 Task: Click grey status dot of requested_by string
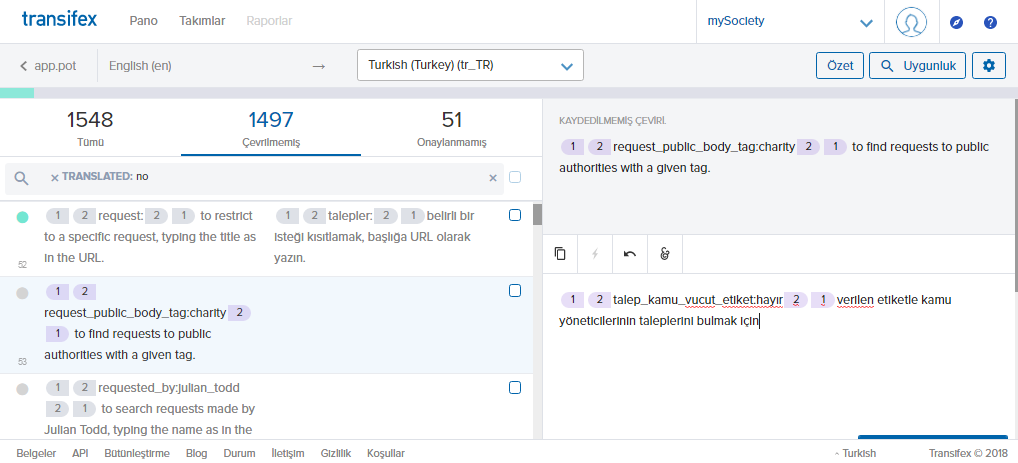[x=22, y=390]
